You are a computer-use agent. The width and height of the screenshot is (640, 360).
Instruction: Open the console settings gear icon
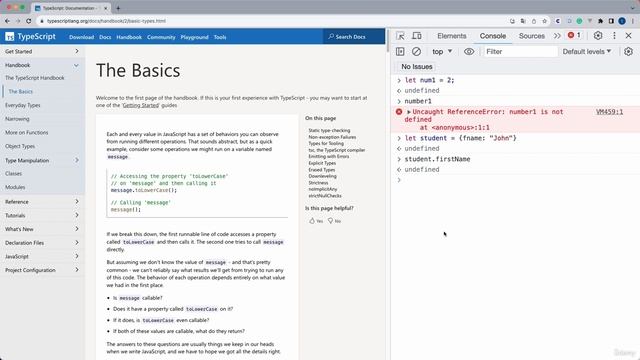pyautogui.click(x=628, y=51)
